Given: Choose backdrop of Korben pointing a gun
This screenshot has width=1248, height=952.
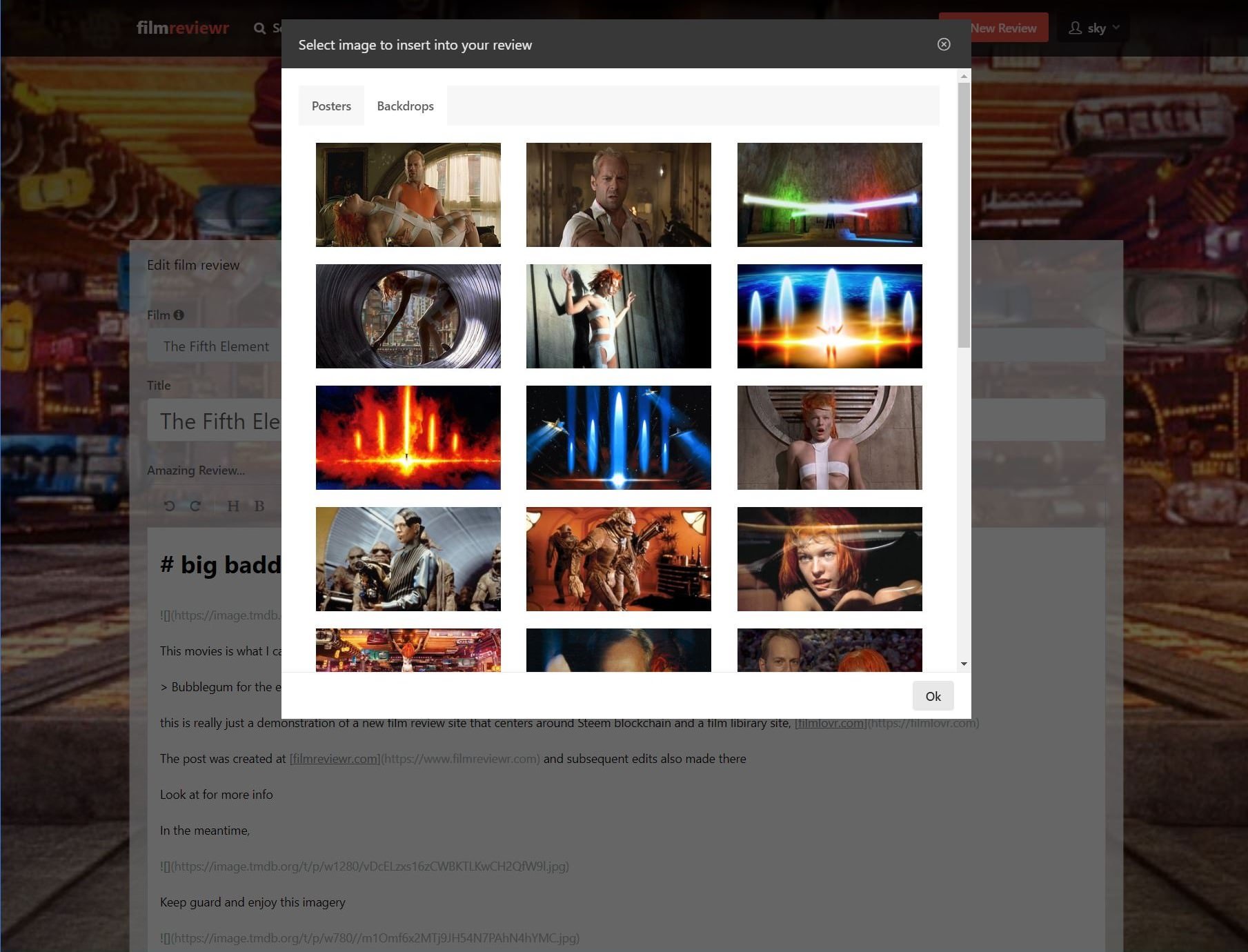Looking at the screenshot, I should (x=619, y=195).
